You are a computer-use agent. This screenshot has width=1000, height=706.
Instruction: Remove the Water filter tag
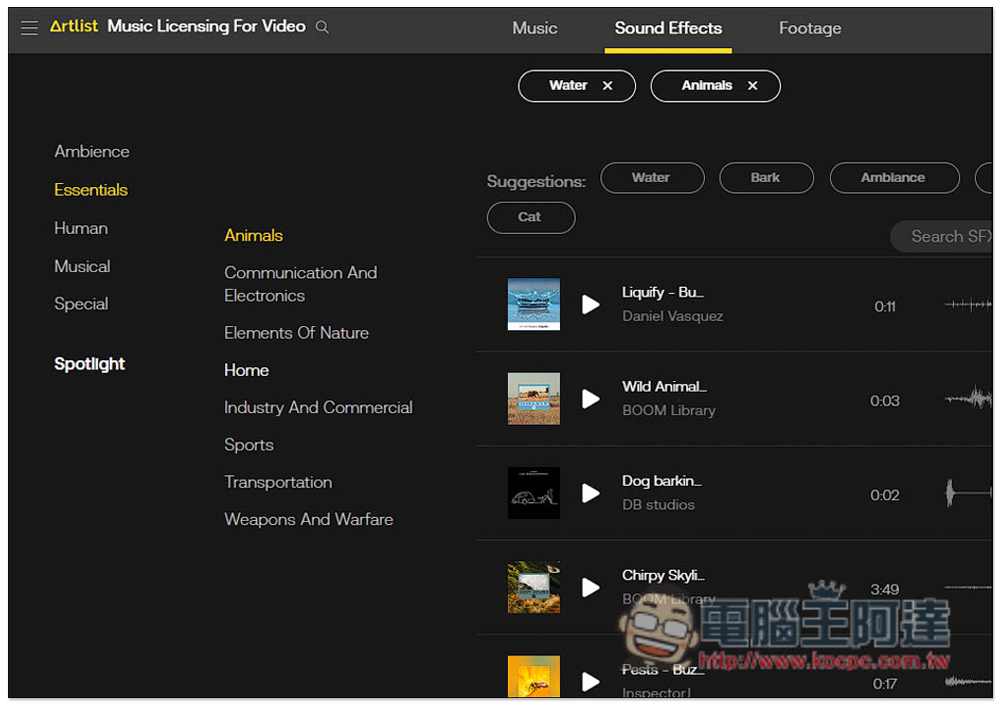pos(607,86)
